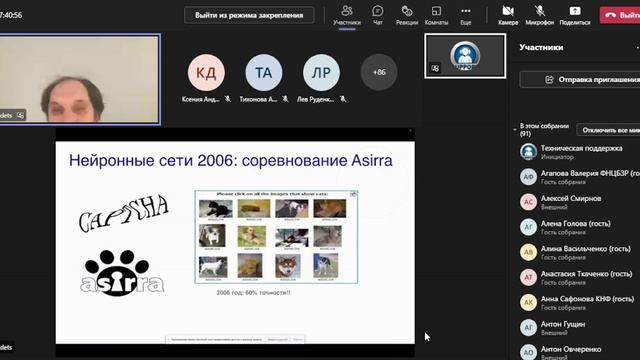Click the pinned speaker video thumbnail
This screenshot has width=640, height=360.
coord(80,79)
